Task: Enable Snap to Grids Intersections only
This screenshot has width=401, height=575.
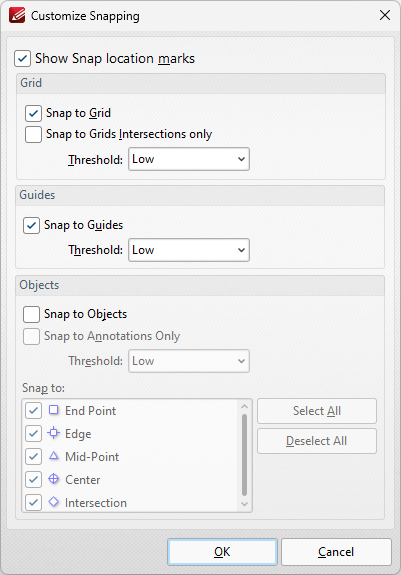Action: [33, 134]
